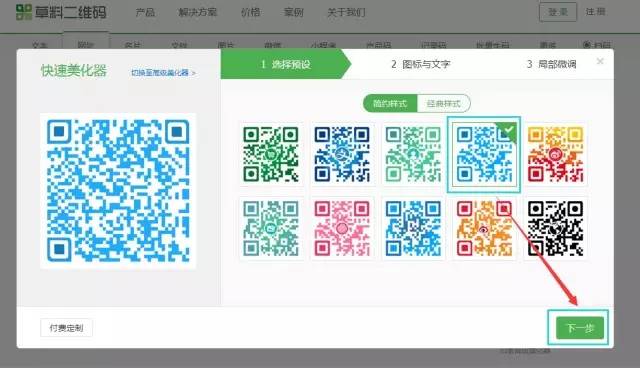640x368 pixels.
Task: Go to step 1 选择预设
Action: tap(286, 64)
